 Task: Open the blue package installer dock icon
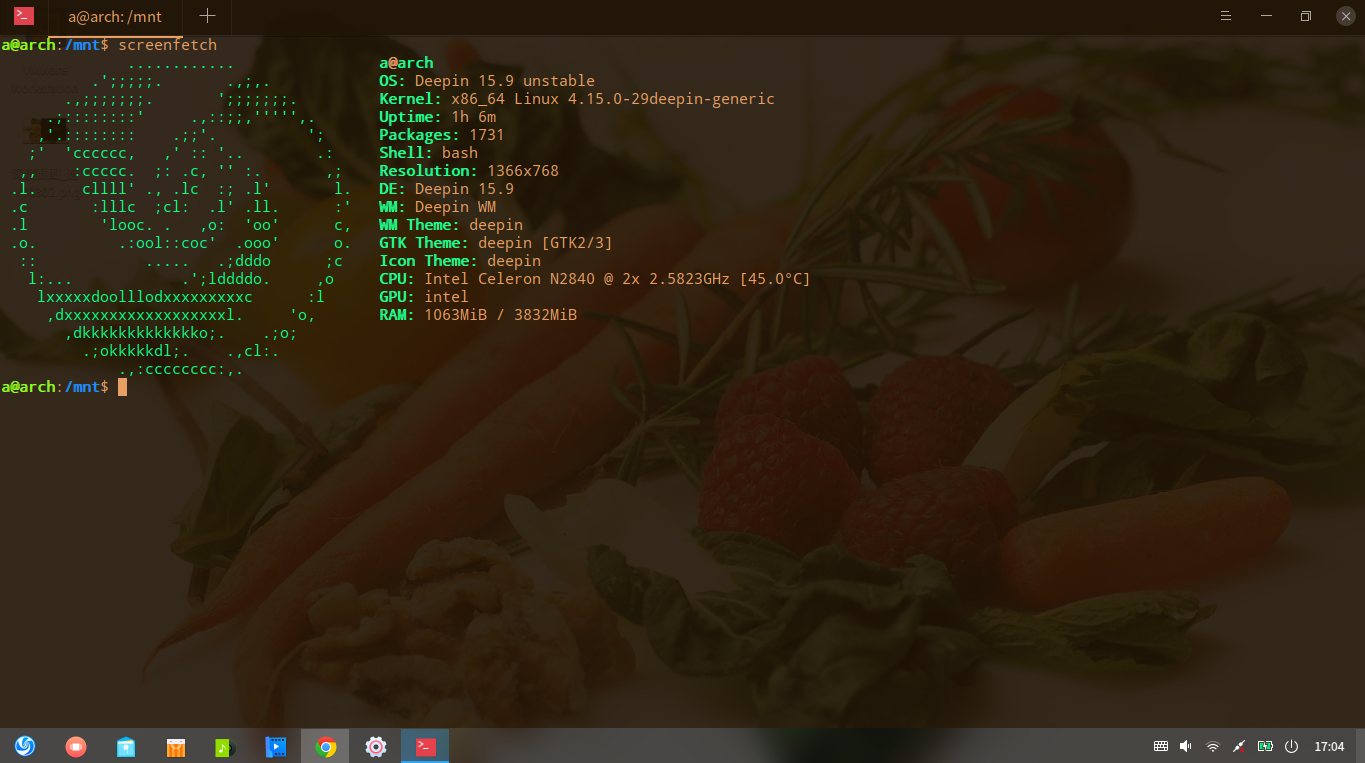125,746
